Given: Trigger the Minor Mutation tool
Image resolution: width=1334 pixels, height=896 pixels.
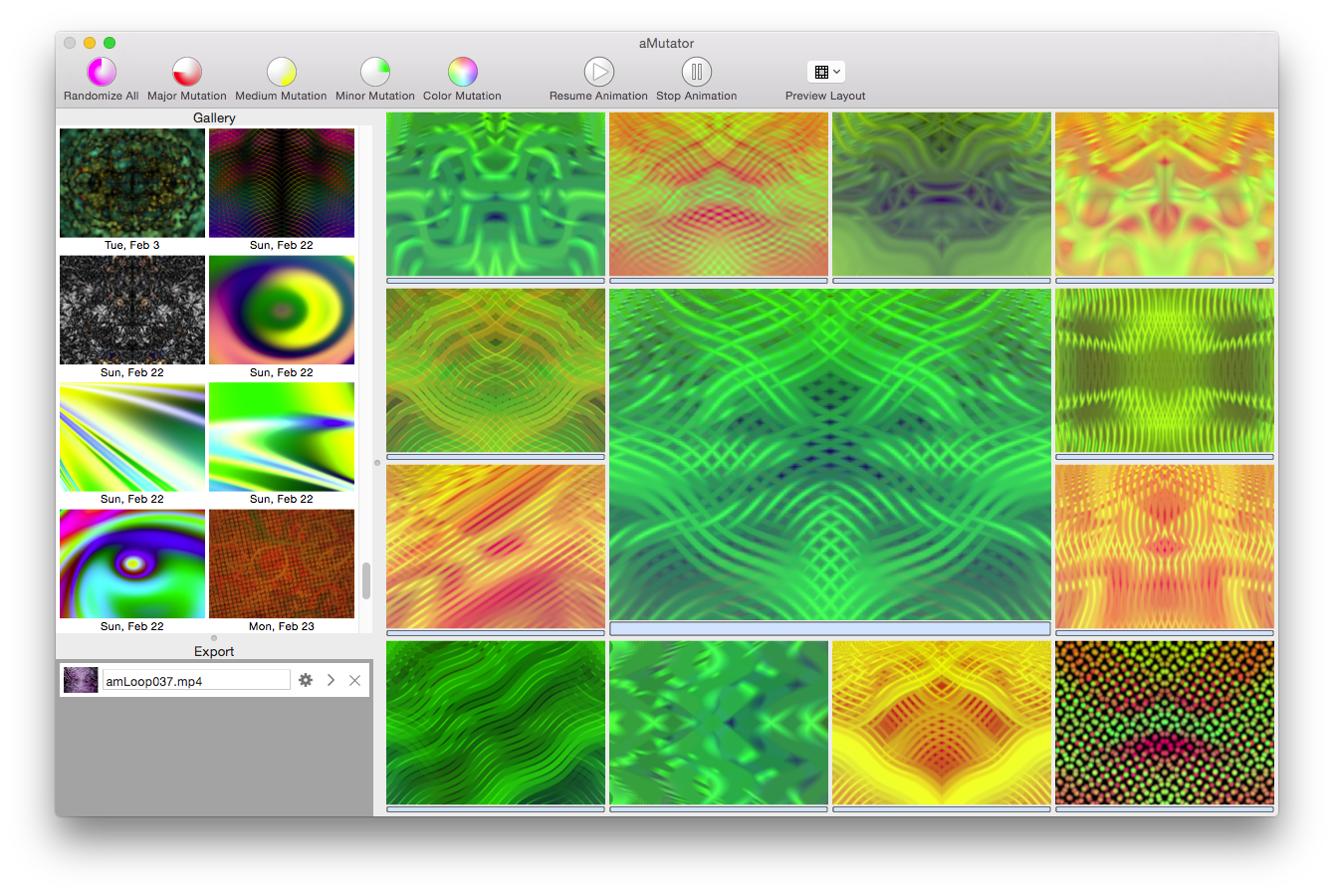Looking at the screenshot, I should [375, 72].
